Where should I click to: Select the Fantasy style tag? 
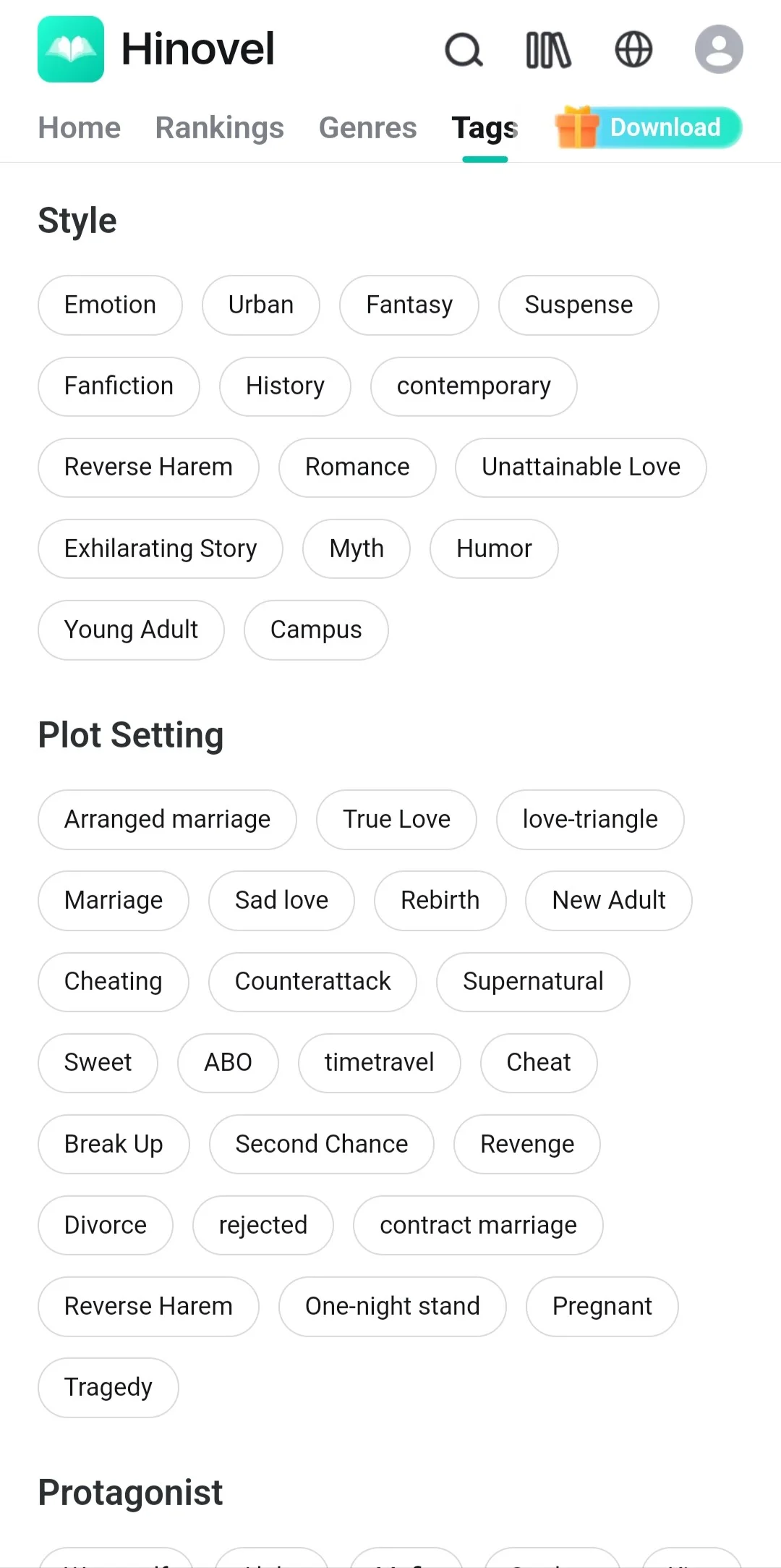pos(409,305)
